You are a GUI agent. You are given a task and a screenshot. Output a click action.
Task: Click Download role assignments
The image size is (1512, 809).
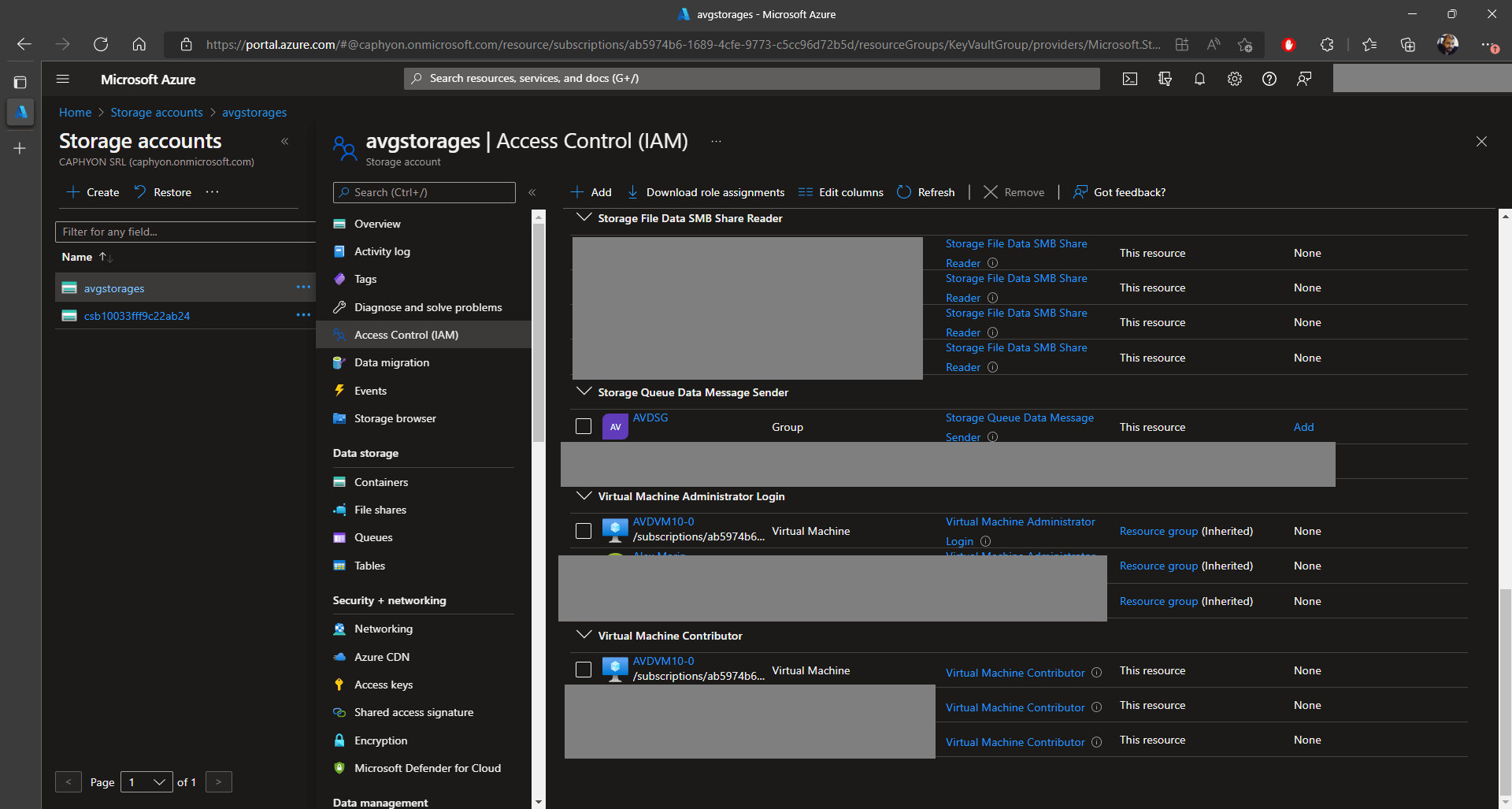pyautogui.click(x=706, y=192)
